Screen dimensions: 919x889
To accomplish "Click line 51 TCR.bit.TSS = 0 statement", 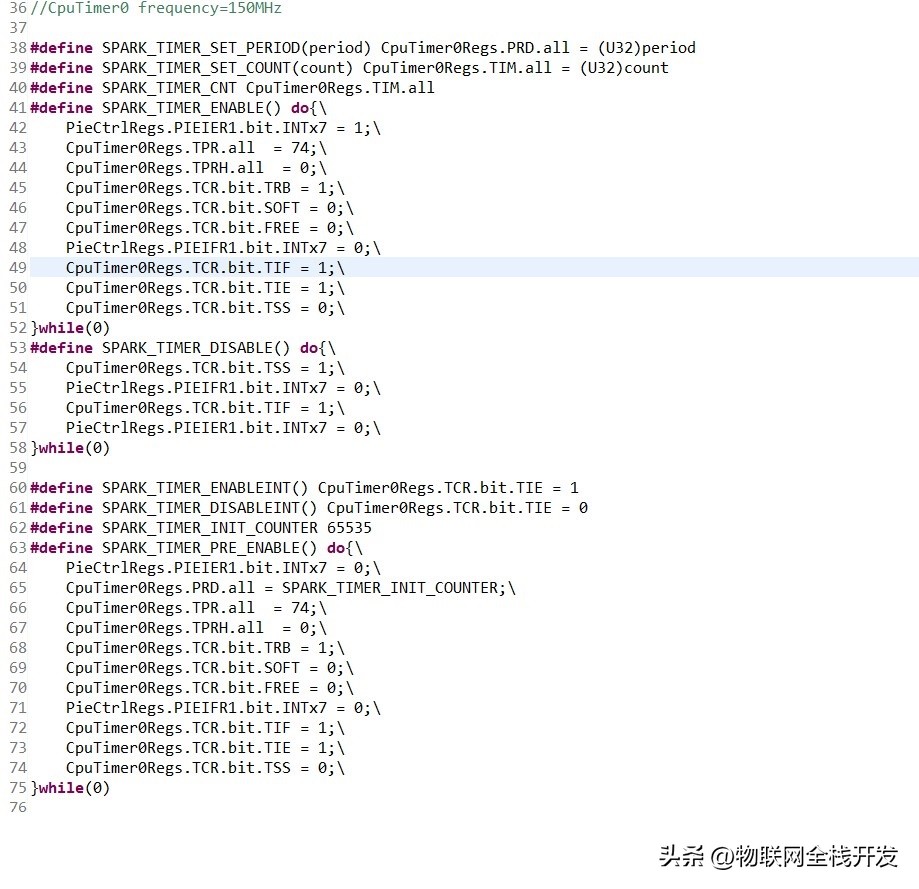I will coord(205,308).
